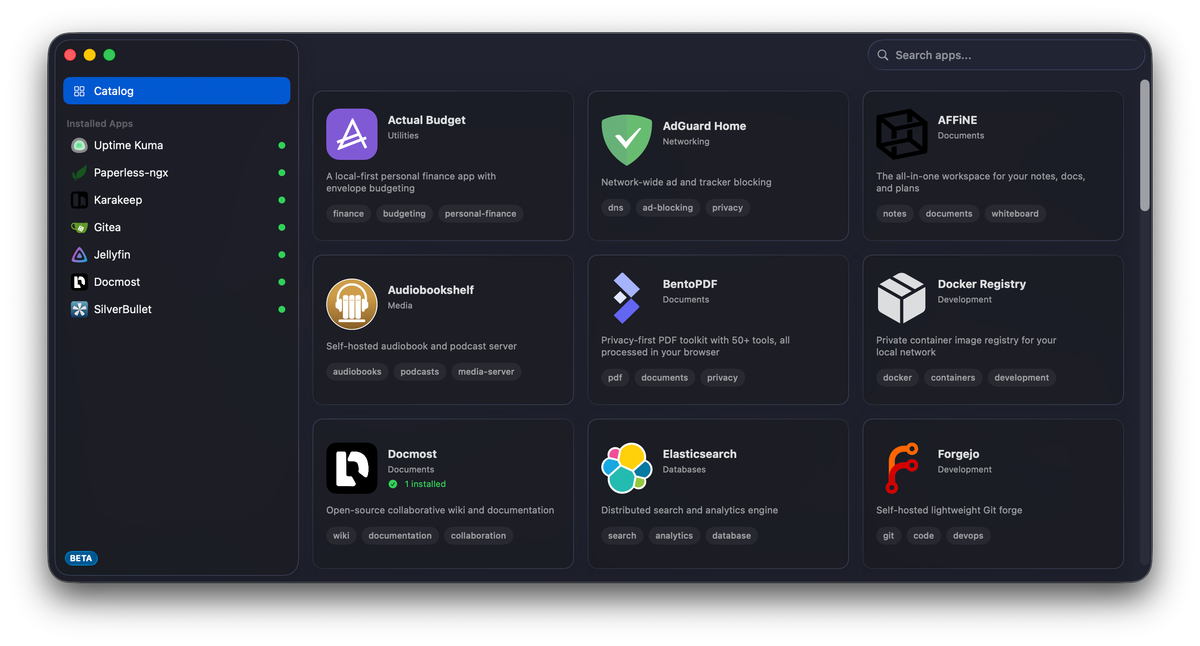Select the AdGuard Home shield icon
The width and height of the screenshot is (1200, 646).
coord(627,141)
